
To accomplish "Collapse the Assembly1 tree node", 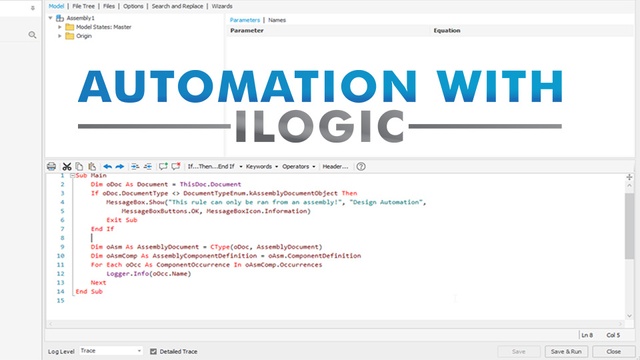I will tap(50, 18).
